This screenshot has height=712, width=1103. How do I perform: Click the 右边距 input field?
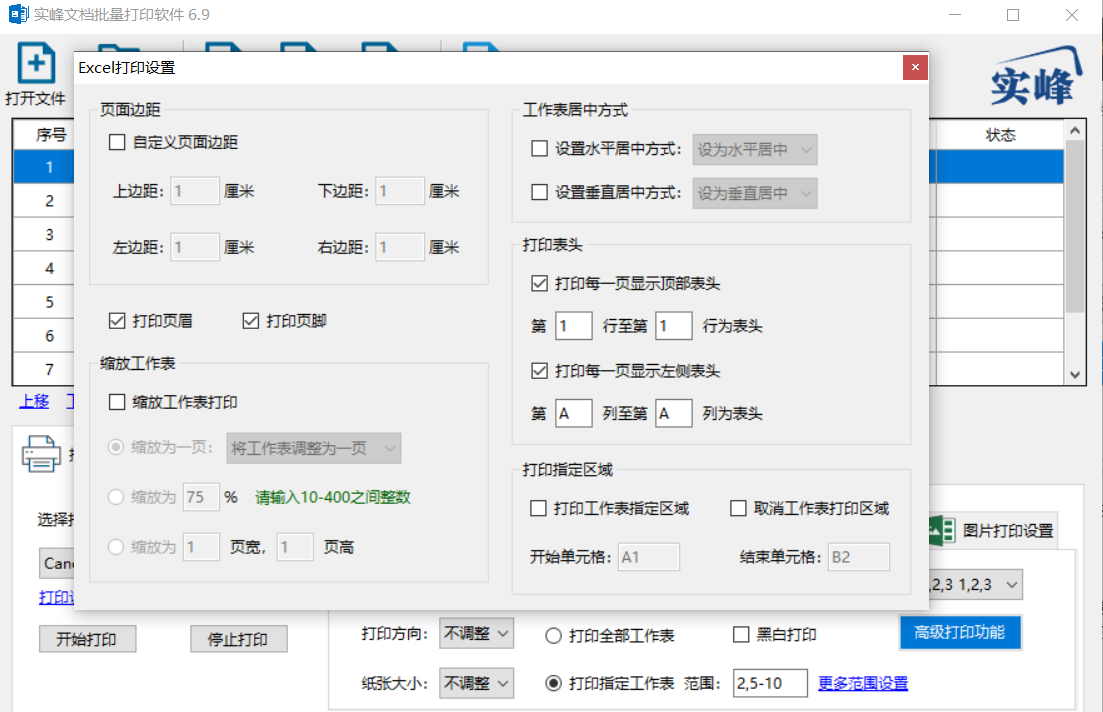400,247
